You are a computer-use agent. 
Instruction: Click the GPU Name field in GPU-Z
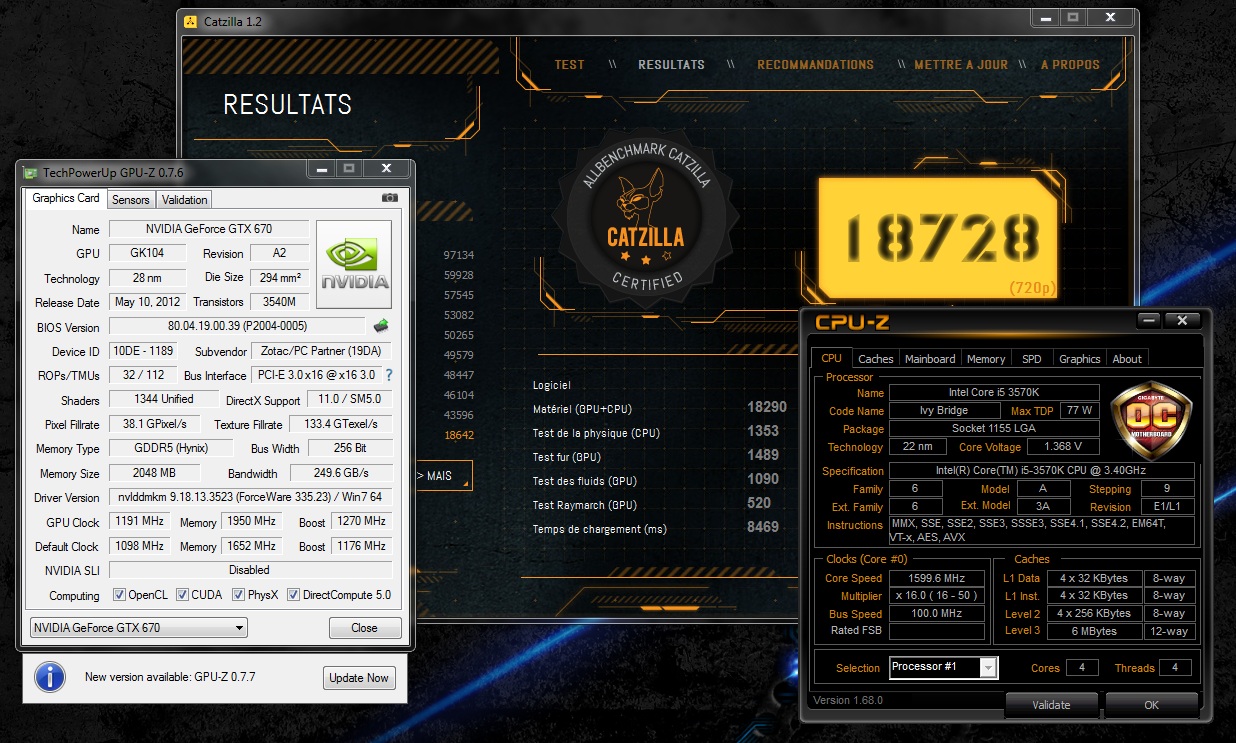207,229
